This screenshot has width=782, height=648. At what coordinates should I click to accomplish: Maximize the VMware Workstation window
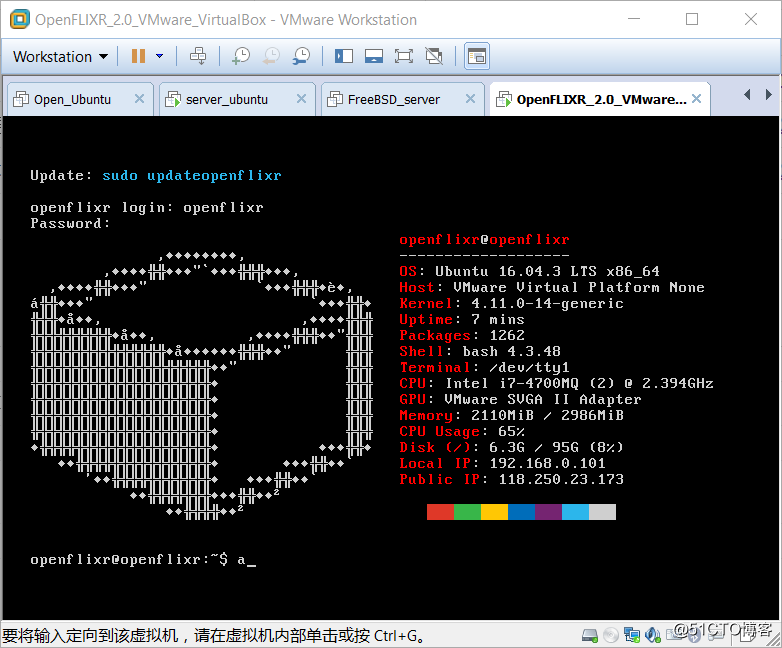(x=692, y=19)
